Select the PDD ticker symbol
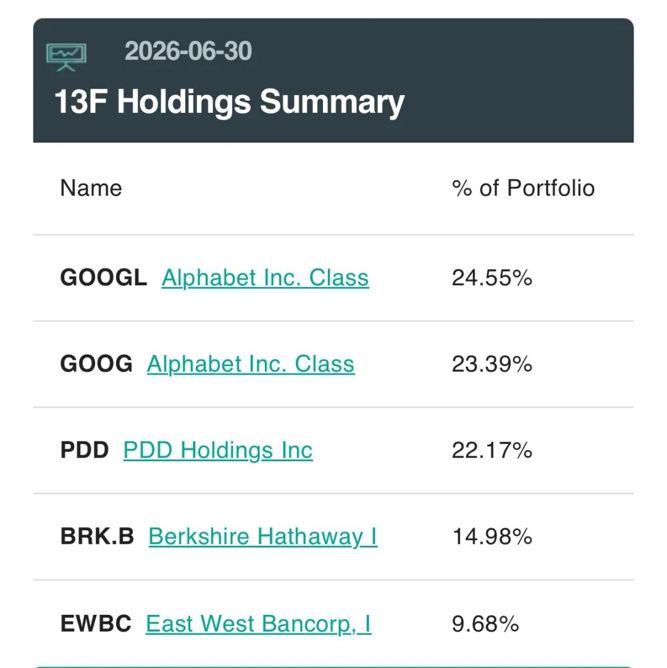This screenshot has width=667, height=668. click(84, 450)
